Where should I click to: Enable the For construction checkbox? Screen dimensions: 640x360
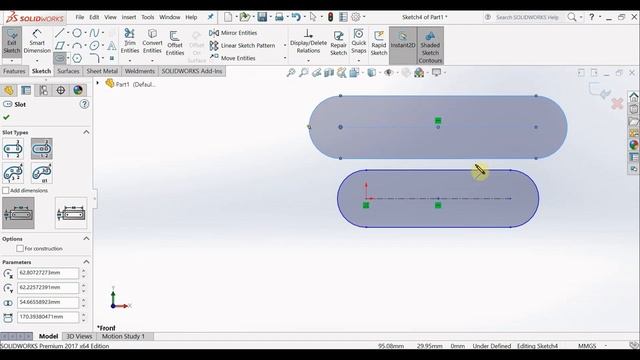[x=20, y=248]
